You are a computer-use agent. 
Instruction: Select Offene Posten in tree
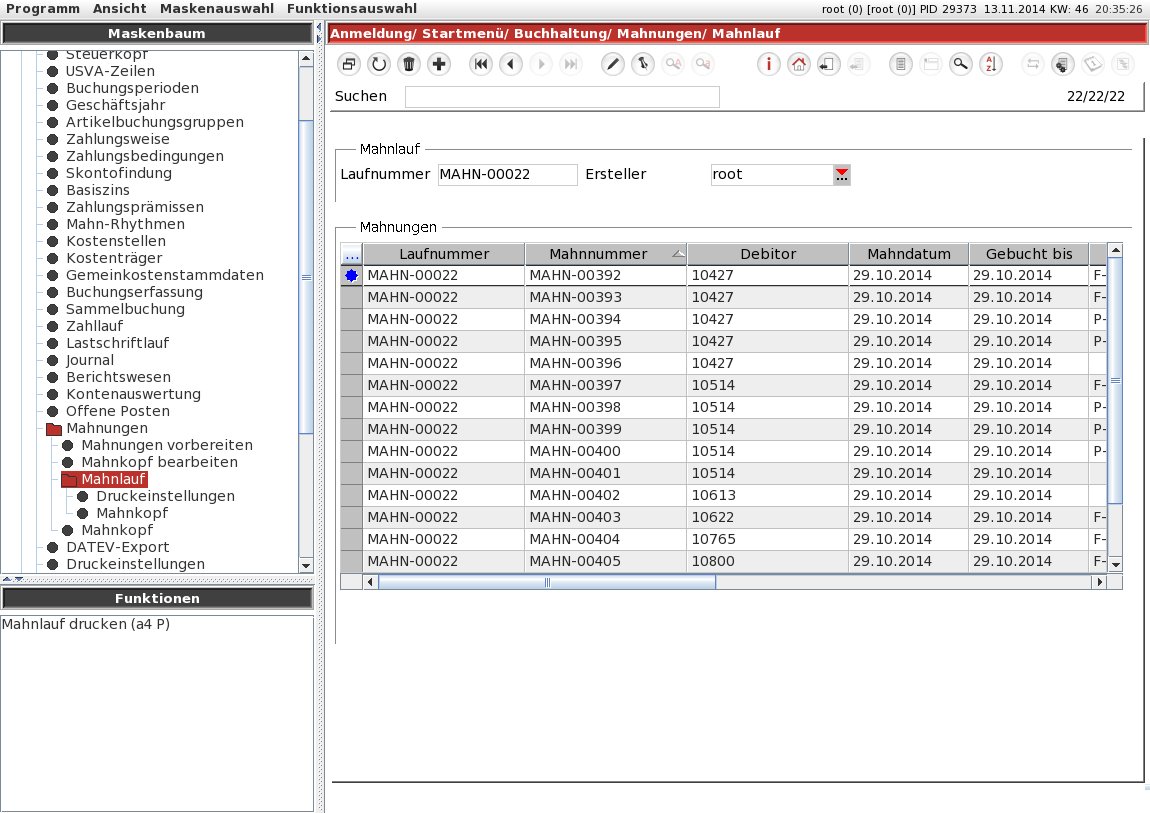click(x=117, y=411)
